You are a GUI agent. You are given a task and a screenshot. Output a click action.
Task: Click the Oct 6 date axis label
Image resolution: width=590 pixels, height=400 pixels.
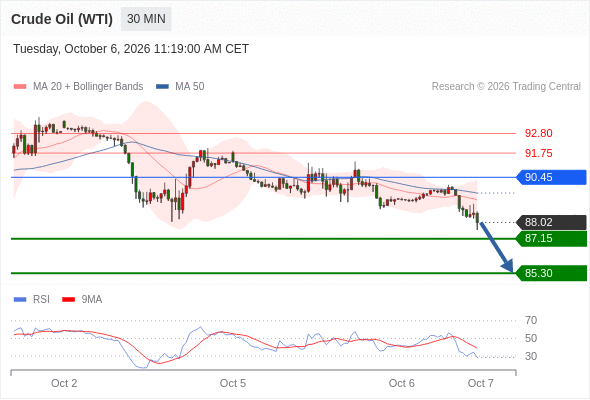click(x=401, y=383)
